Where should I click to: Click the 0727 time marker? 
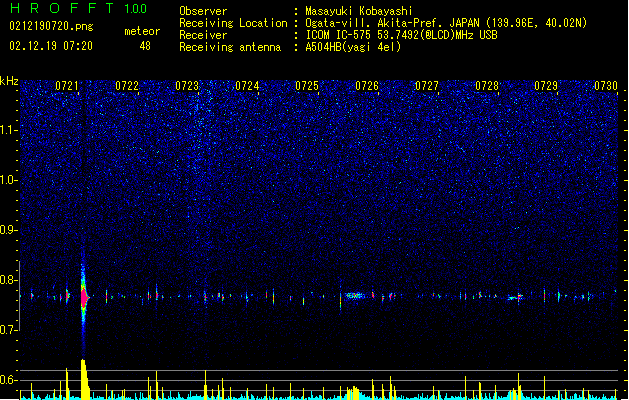427,86
